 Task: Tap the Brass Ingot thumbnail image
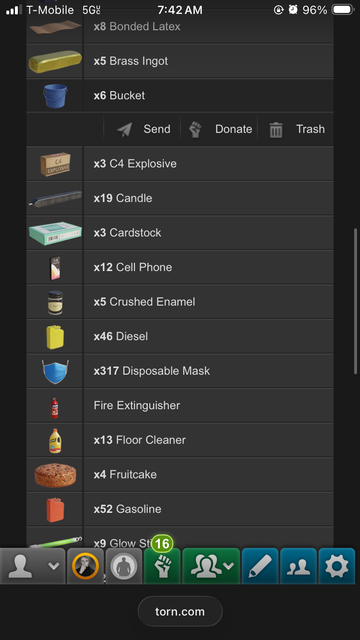(x=55, y=61)
